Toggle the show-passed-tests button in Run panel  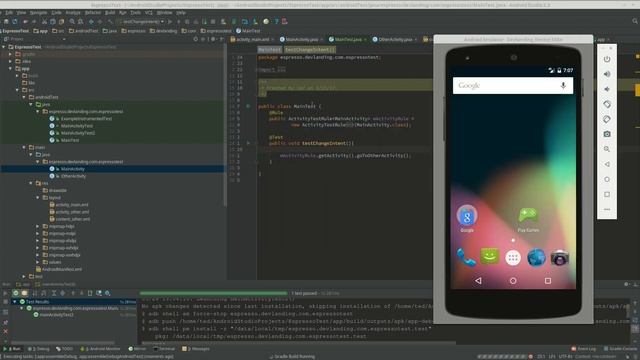click(x=16, y=293)
